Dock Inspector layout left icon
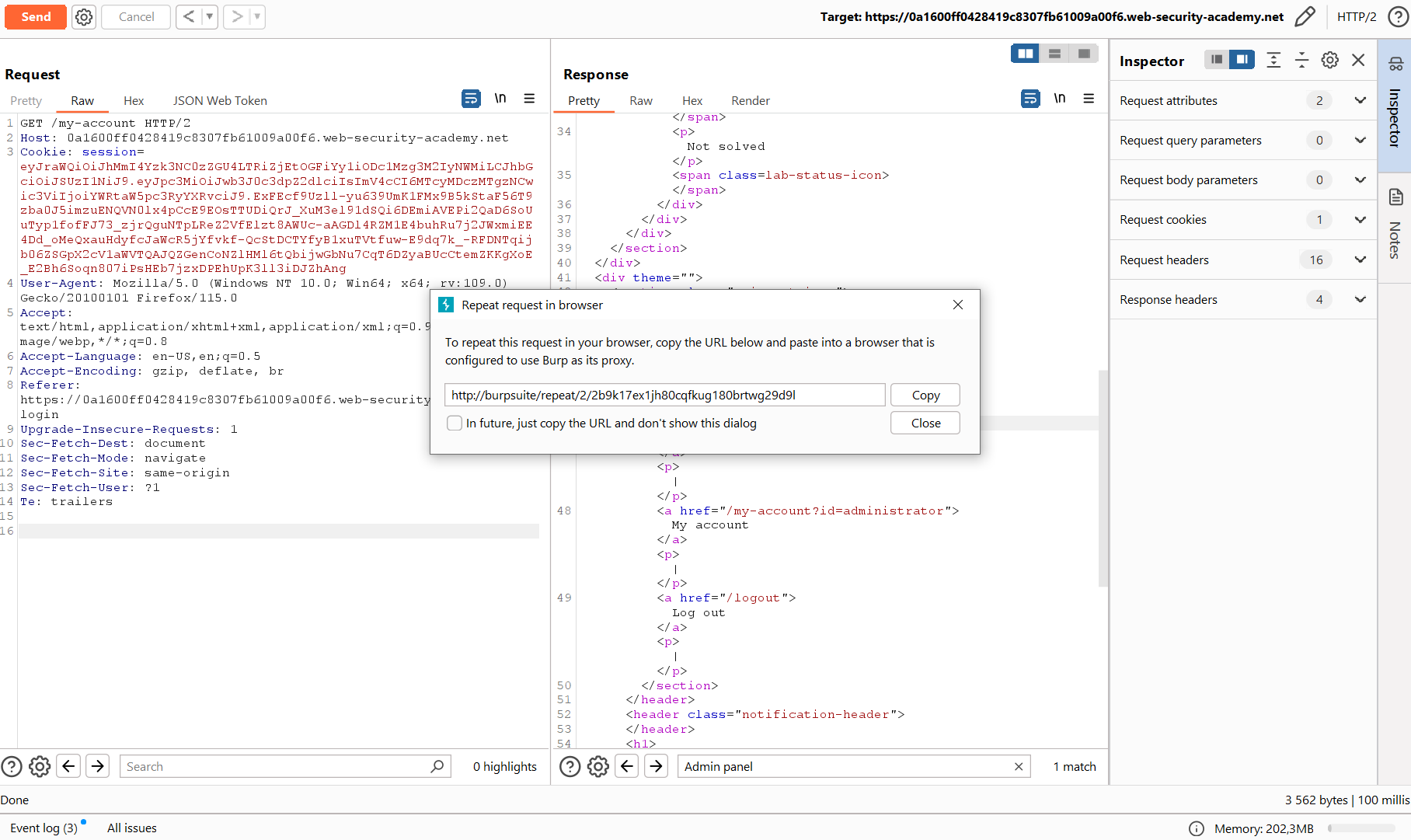Viewport: 1411px width, 840px height. 1217,59
